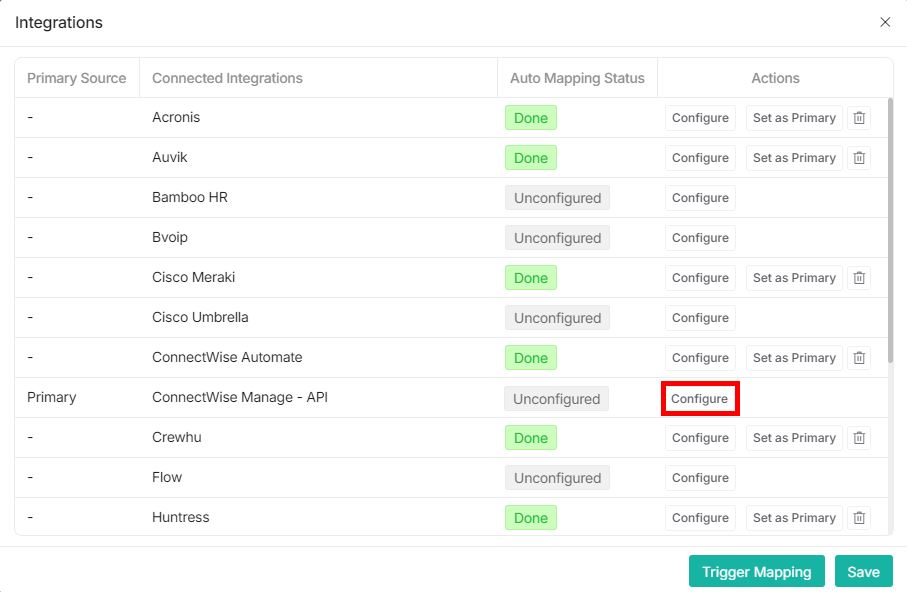Configure the Bvoip integration
Image resolution: width=907 pixels, height=592 pixels.
(699, 237)
